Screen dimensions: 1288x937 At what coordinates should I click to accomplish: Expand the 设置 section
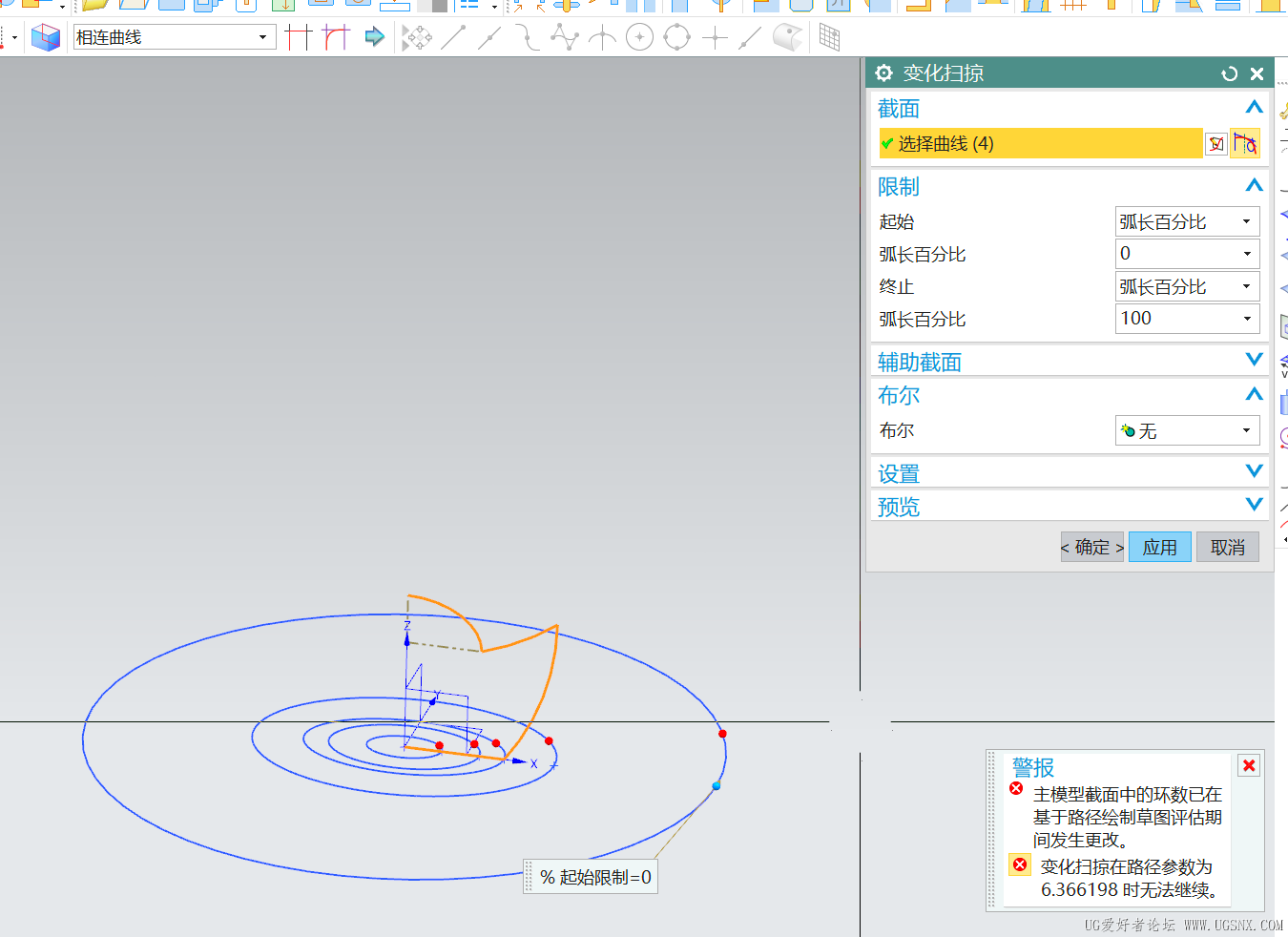pos(1254,472)
